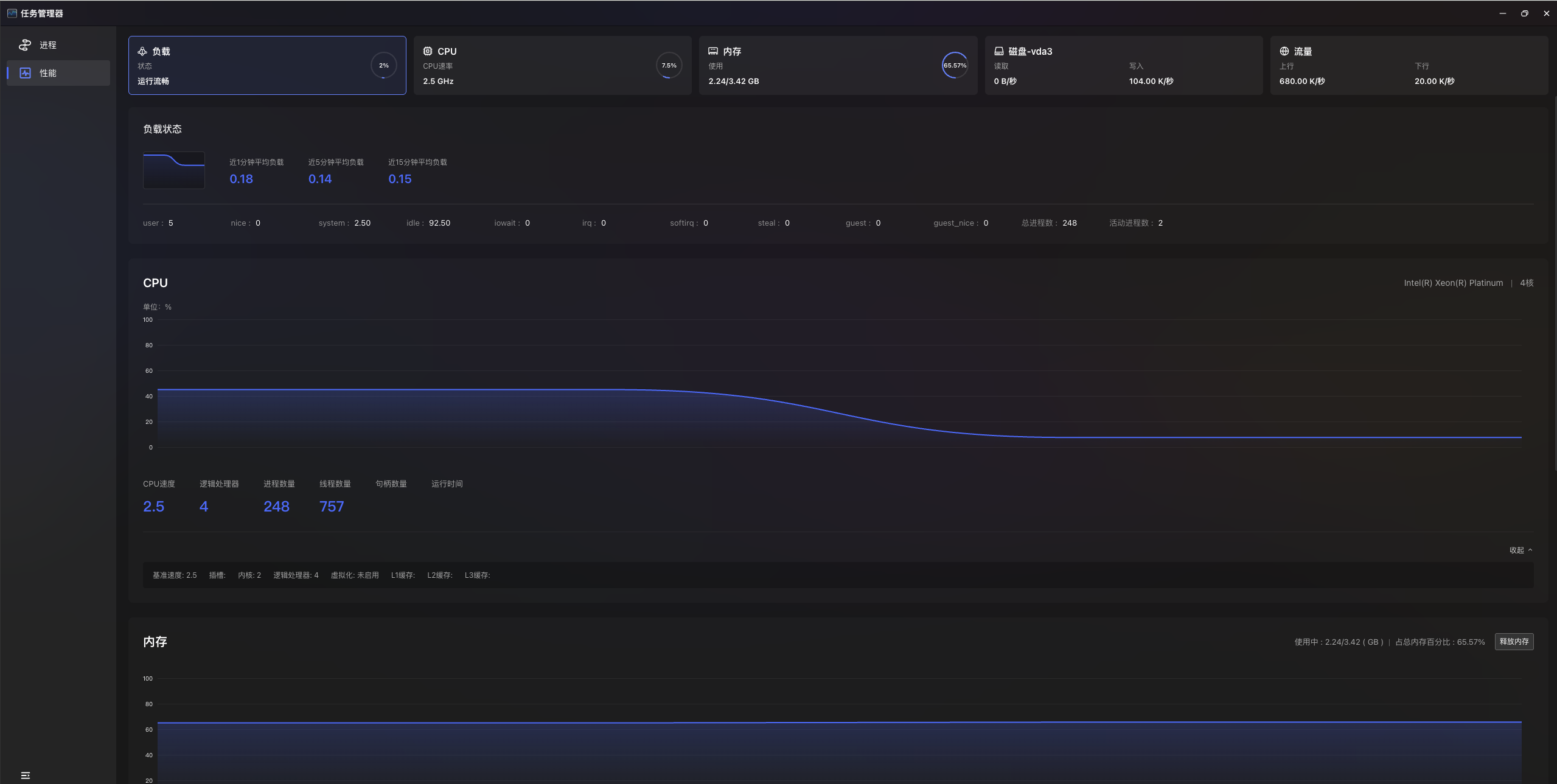
Task: Select the 负载 summary card
Action: coord(267,66)
